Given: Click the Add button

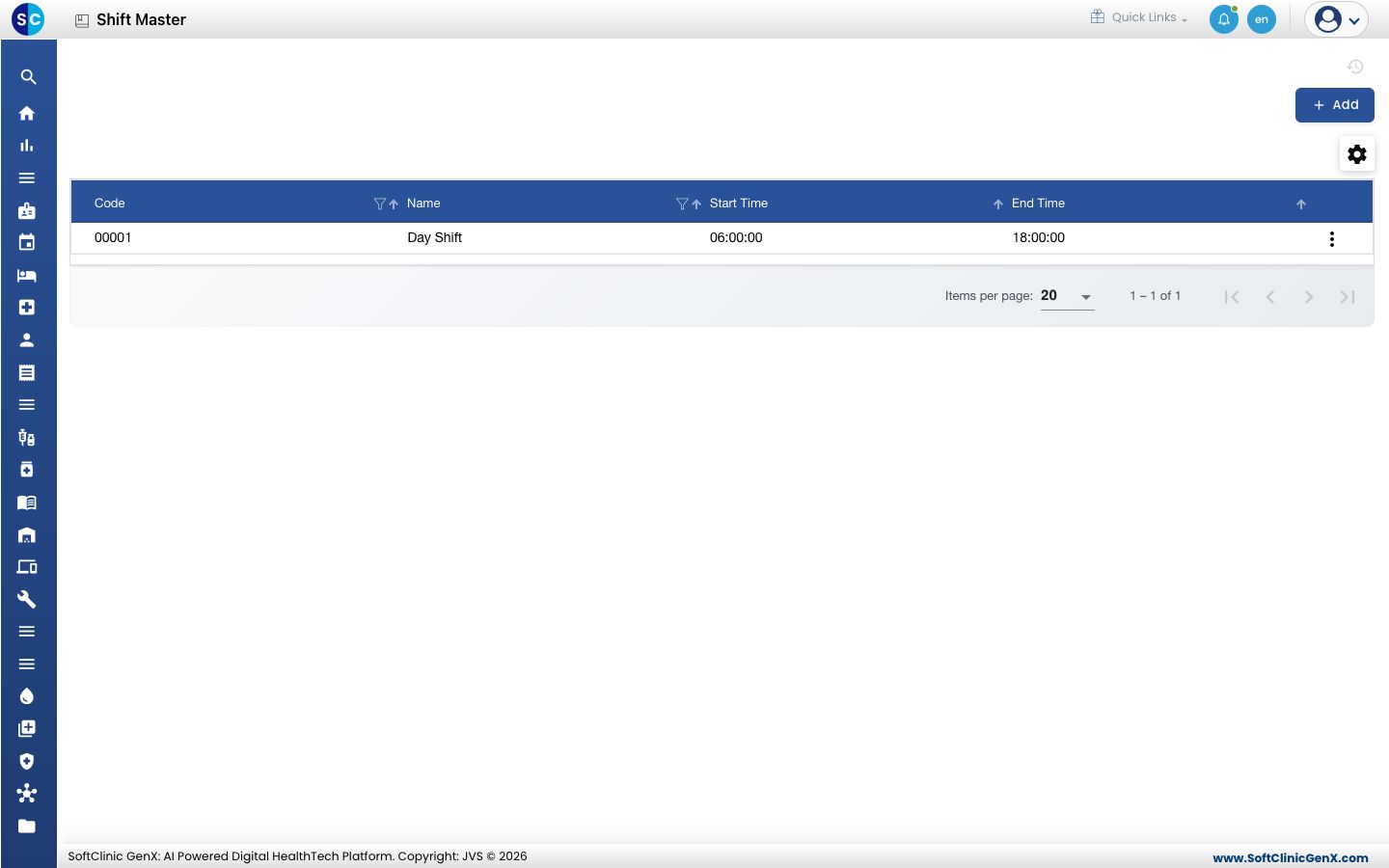Looking at the screenshot, I should coord(1335,105).
